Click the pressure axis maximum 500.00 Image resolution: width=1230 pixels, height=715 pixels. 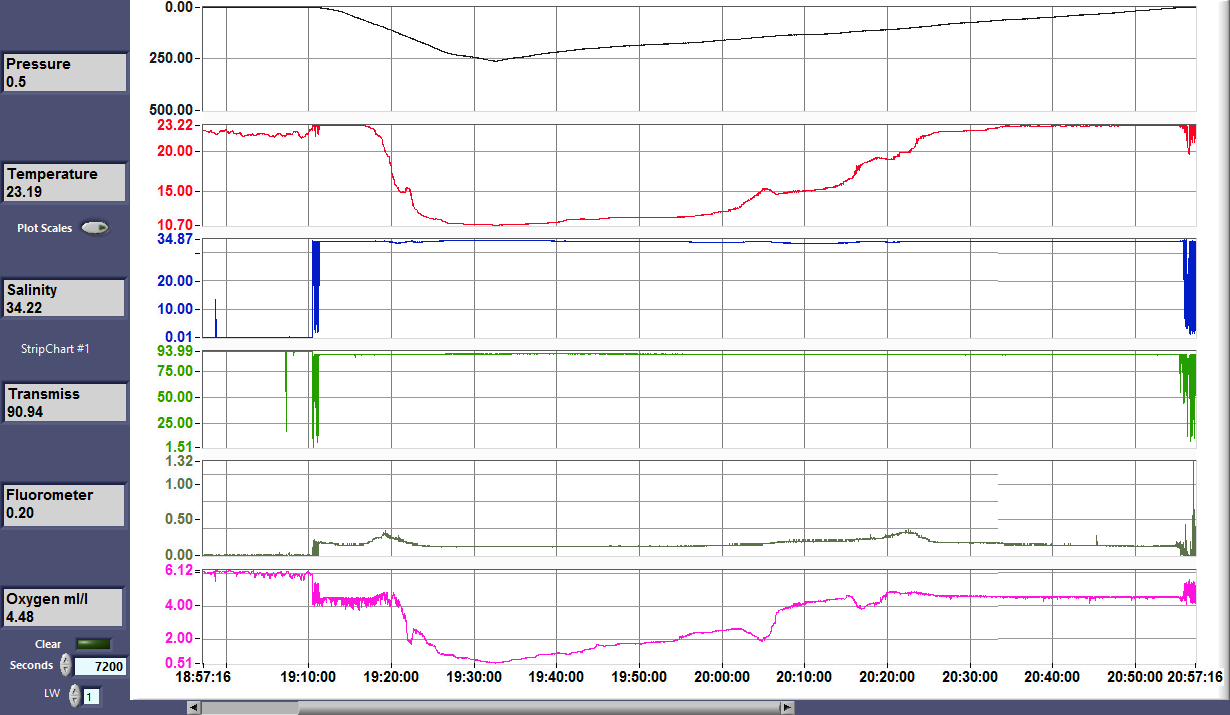[x=169, y=109]
